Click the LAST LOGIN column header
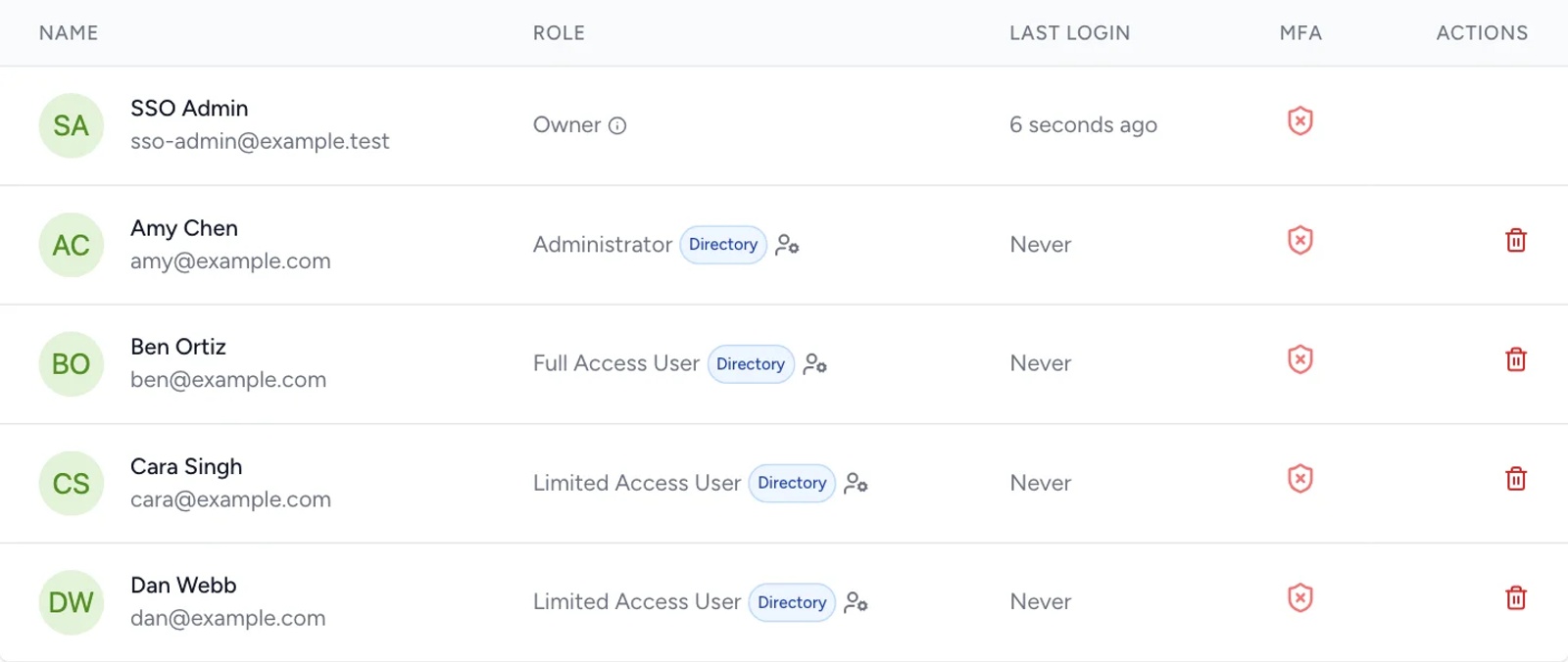1568x662 pixels. tap(1069, 33)
